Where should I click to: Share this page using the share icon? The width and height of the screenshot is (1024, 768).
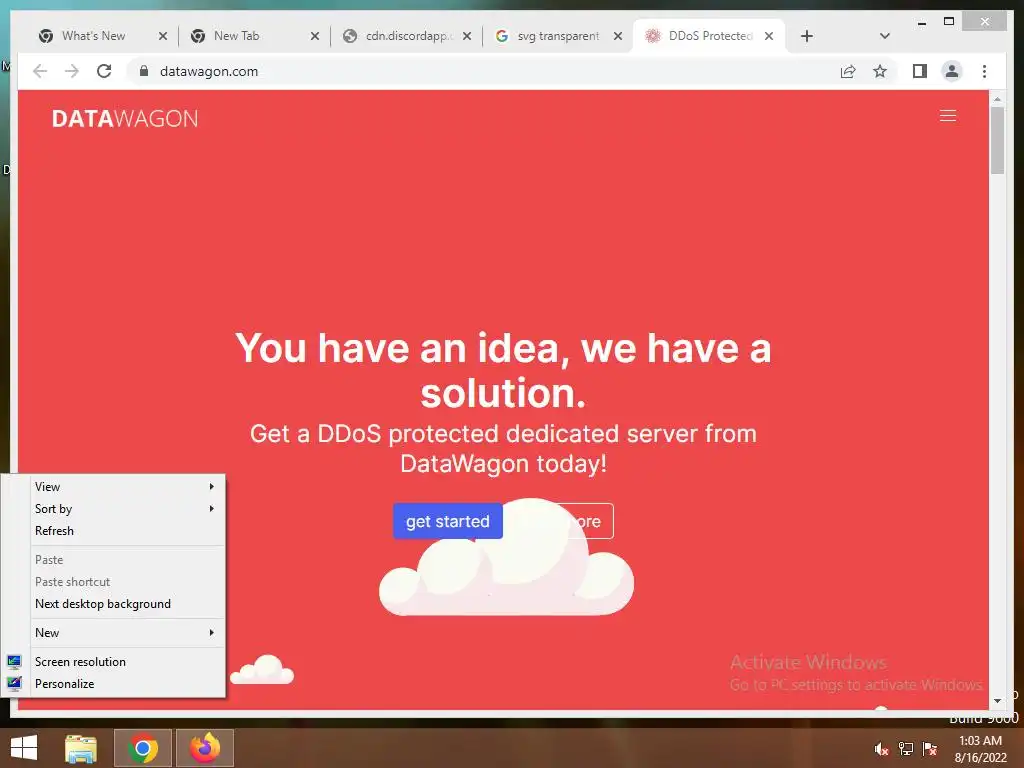(848, 71)
